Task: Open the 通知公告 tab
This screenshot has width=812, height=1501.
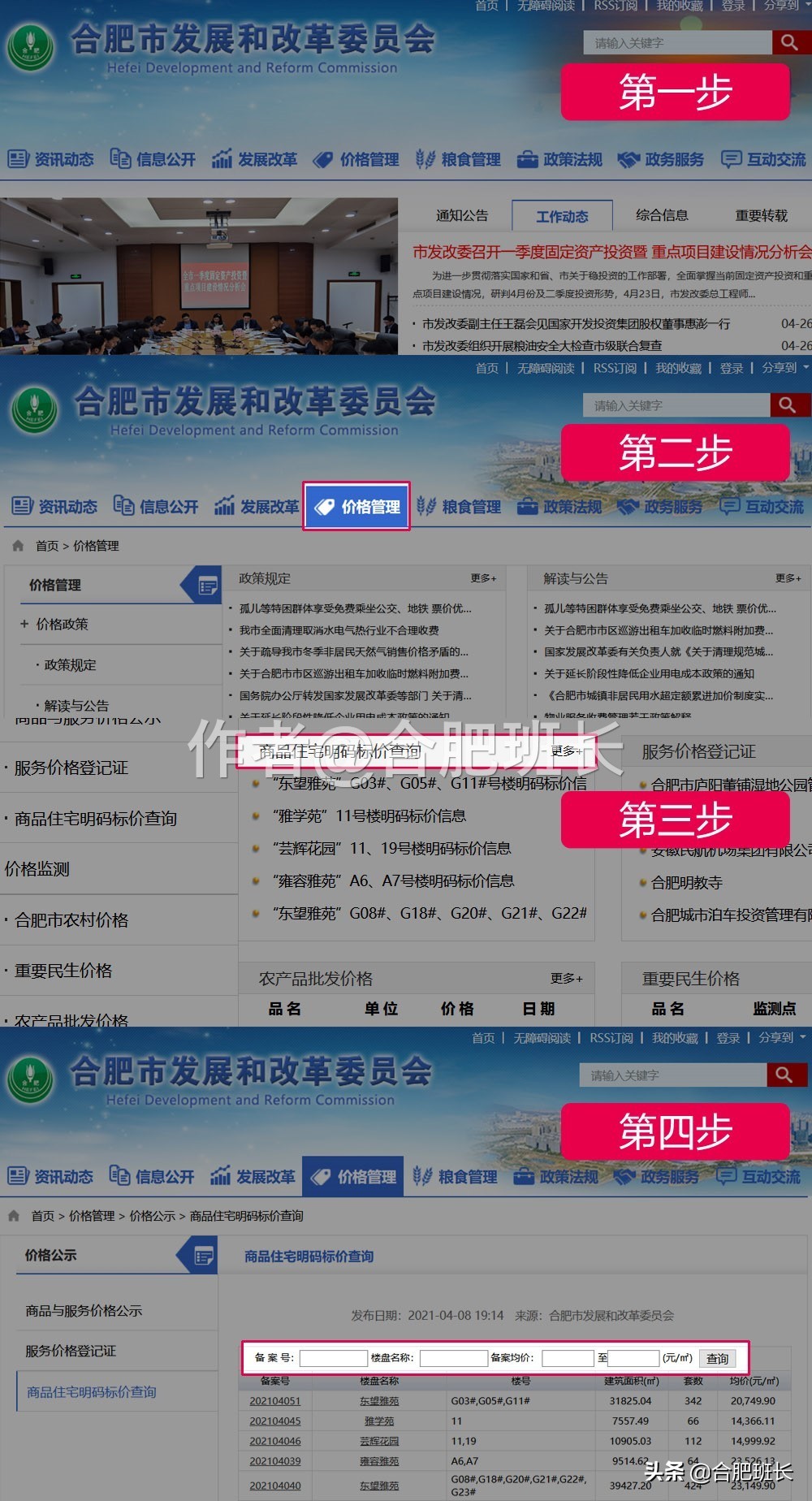Action: [462, 215]
